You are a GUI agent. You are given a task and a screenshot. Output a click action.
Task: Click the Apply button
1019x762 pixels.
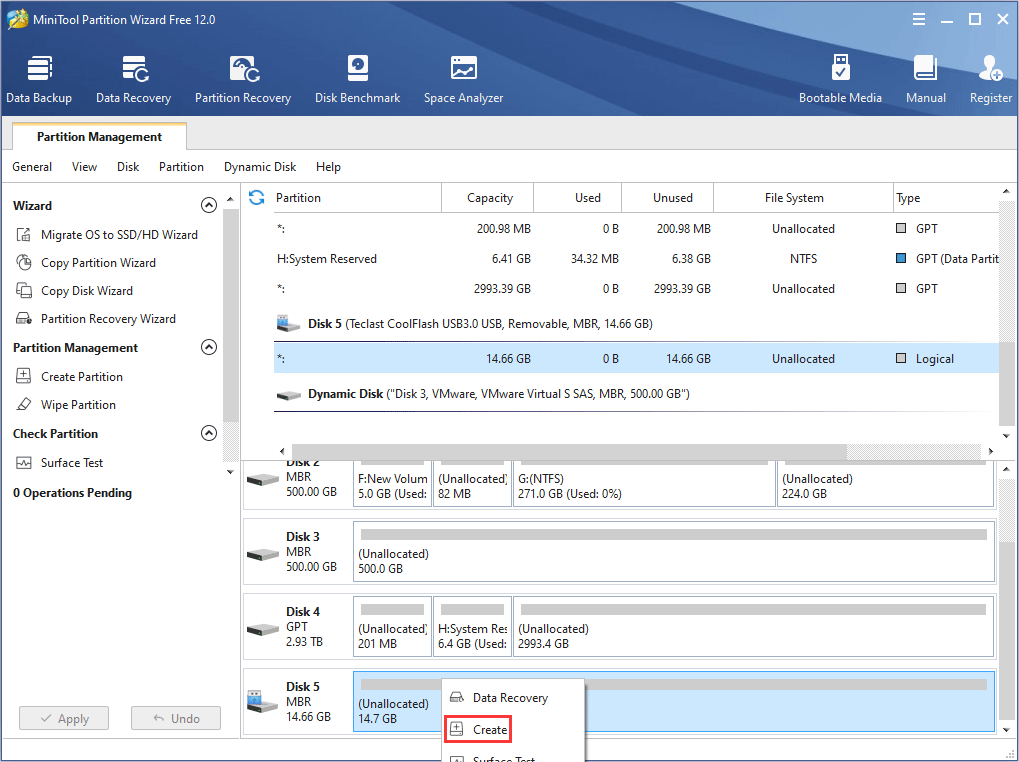coord(64,718)
